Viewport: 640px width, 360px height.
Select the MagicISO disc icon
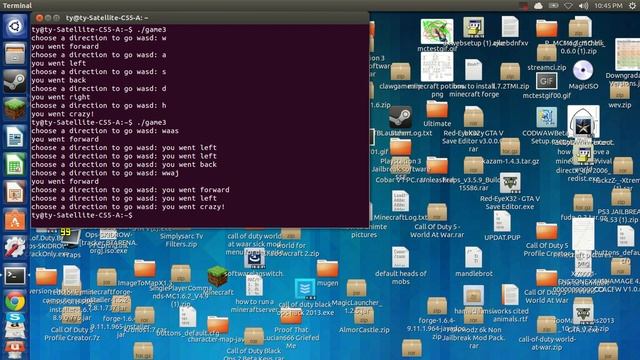(x=583, y=70)
